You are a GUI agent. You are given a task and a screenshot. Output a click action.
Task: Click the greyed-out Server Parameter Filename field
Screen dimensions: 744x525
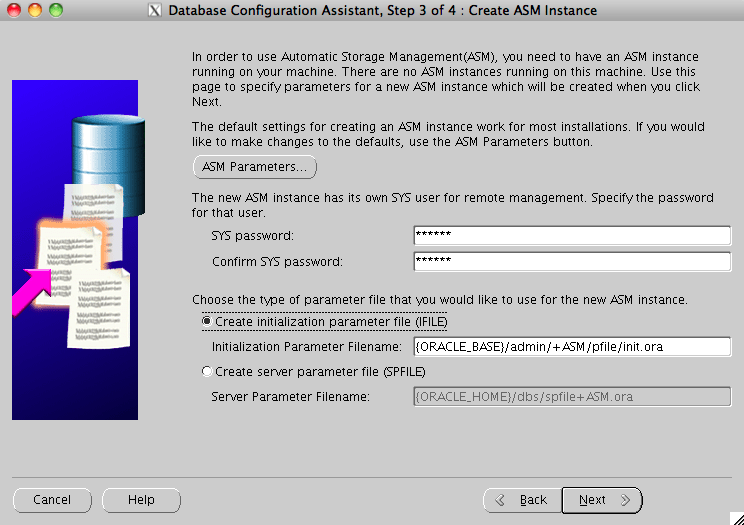pos(571,397)
